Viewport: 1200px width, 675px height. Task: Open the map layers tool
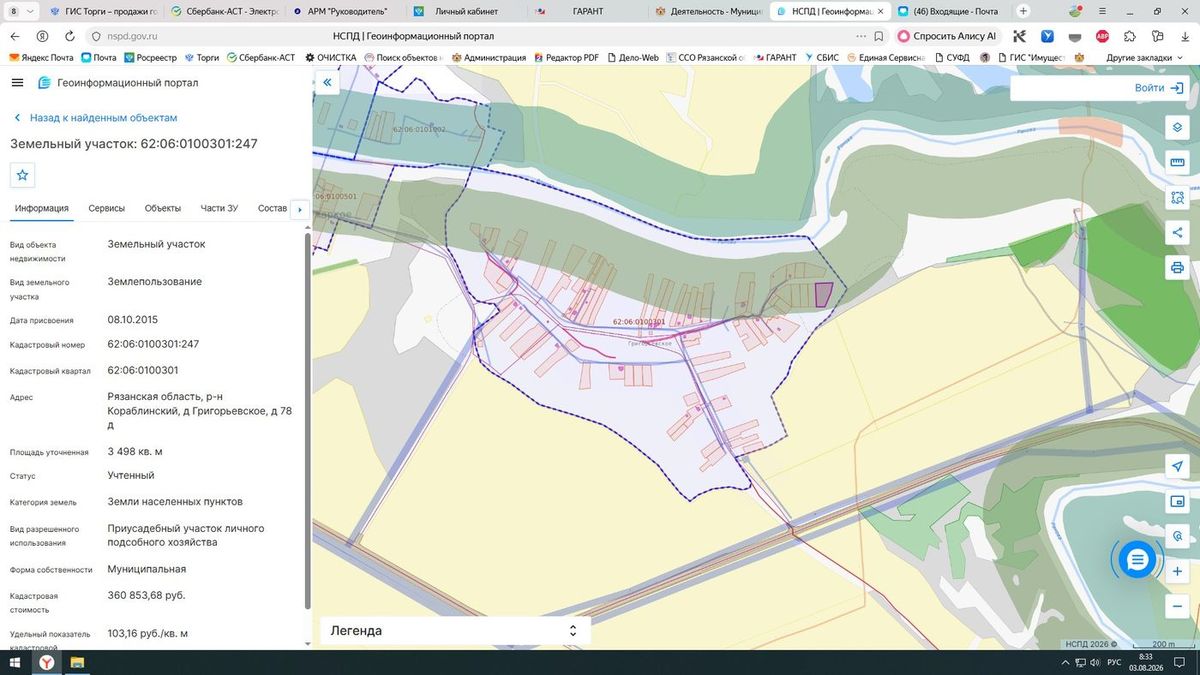pyautogui.click(x=1178, y=128)
